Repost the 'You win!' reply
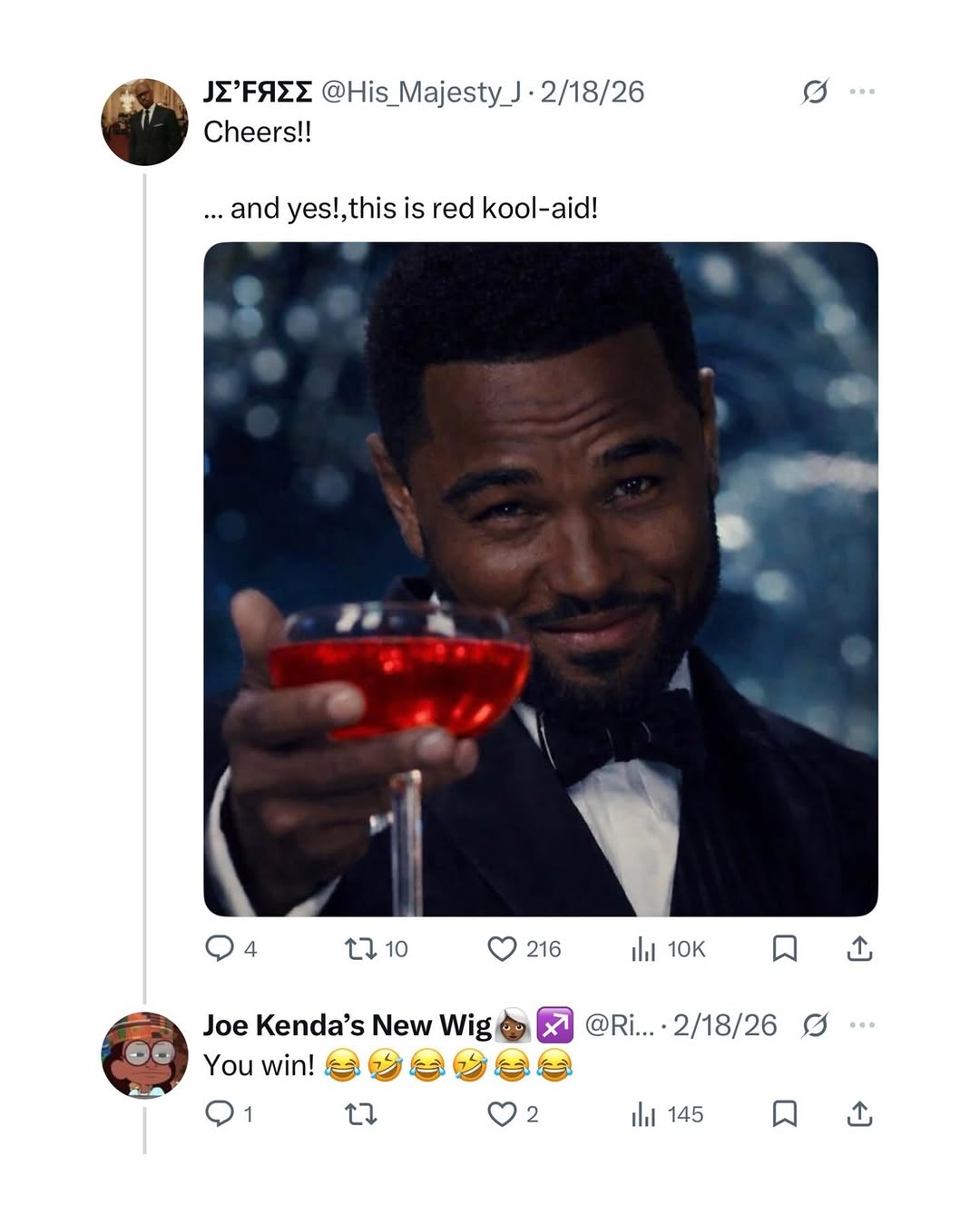 361,1114
